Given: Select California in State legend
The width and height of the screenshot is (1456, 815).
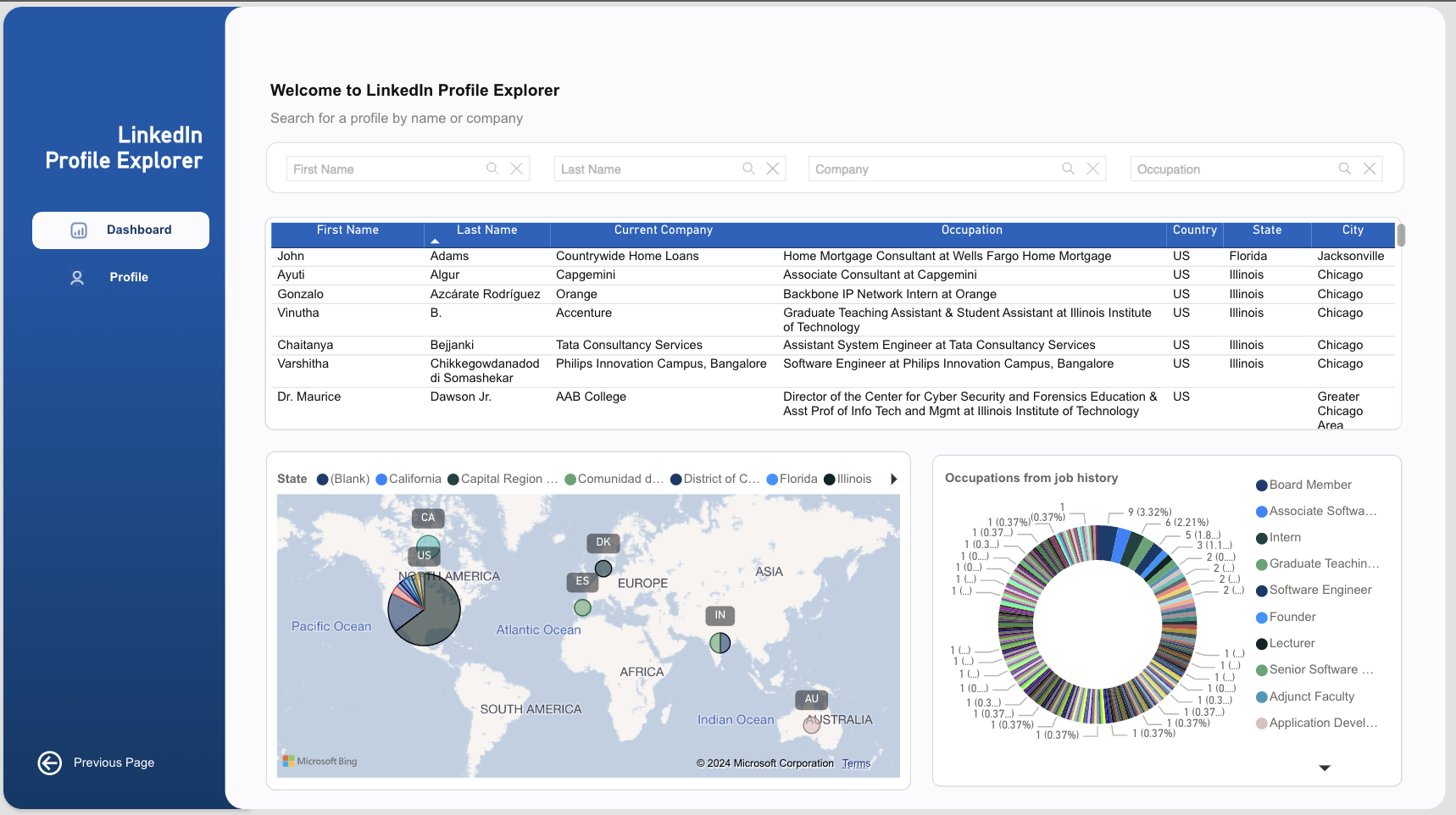Looking at the screenshot, I should 408,480.
